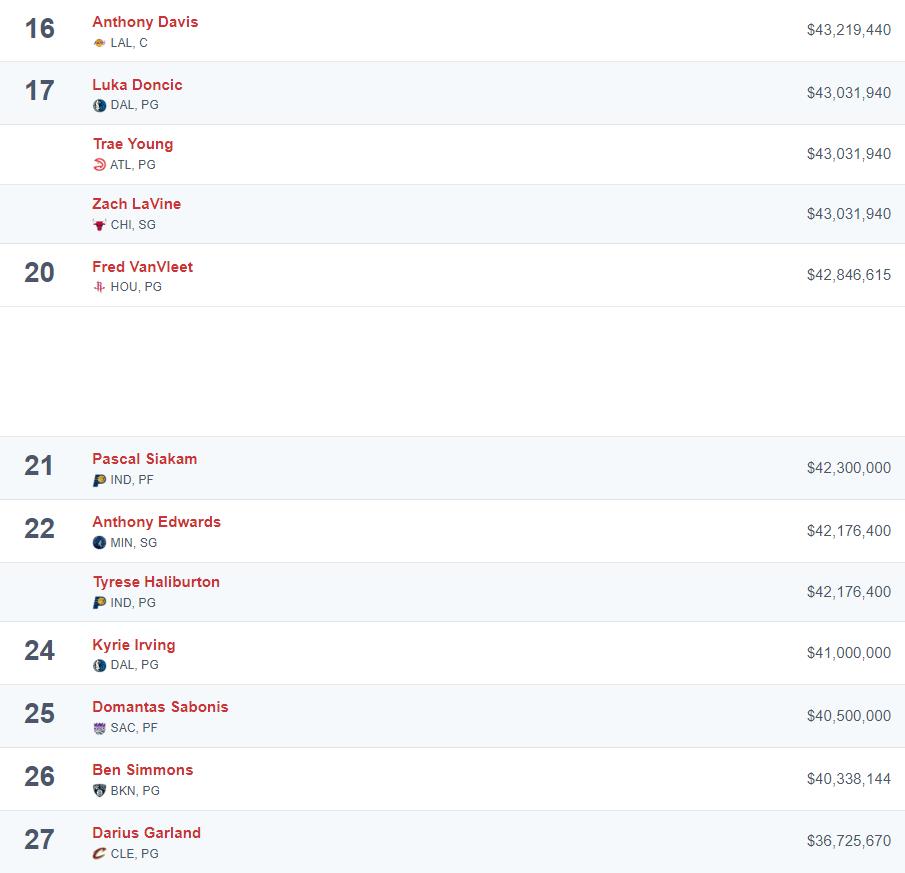Click the Lakers logo under Anthony Davis
The height and width of the screenshot is (873, 905).
click(99, 43)
